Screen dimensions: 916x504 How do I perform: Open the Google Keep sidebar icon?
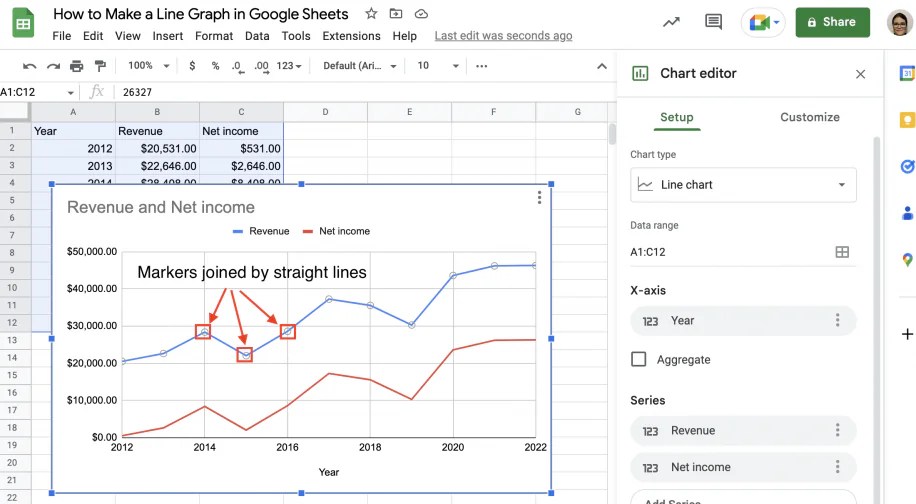[907, 120]
